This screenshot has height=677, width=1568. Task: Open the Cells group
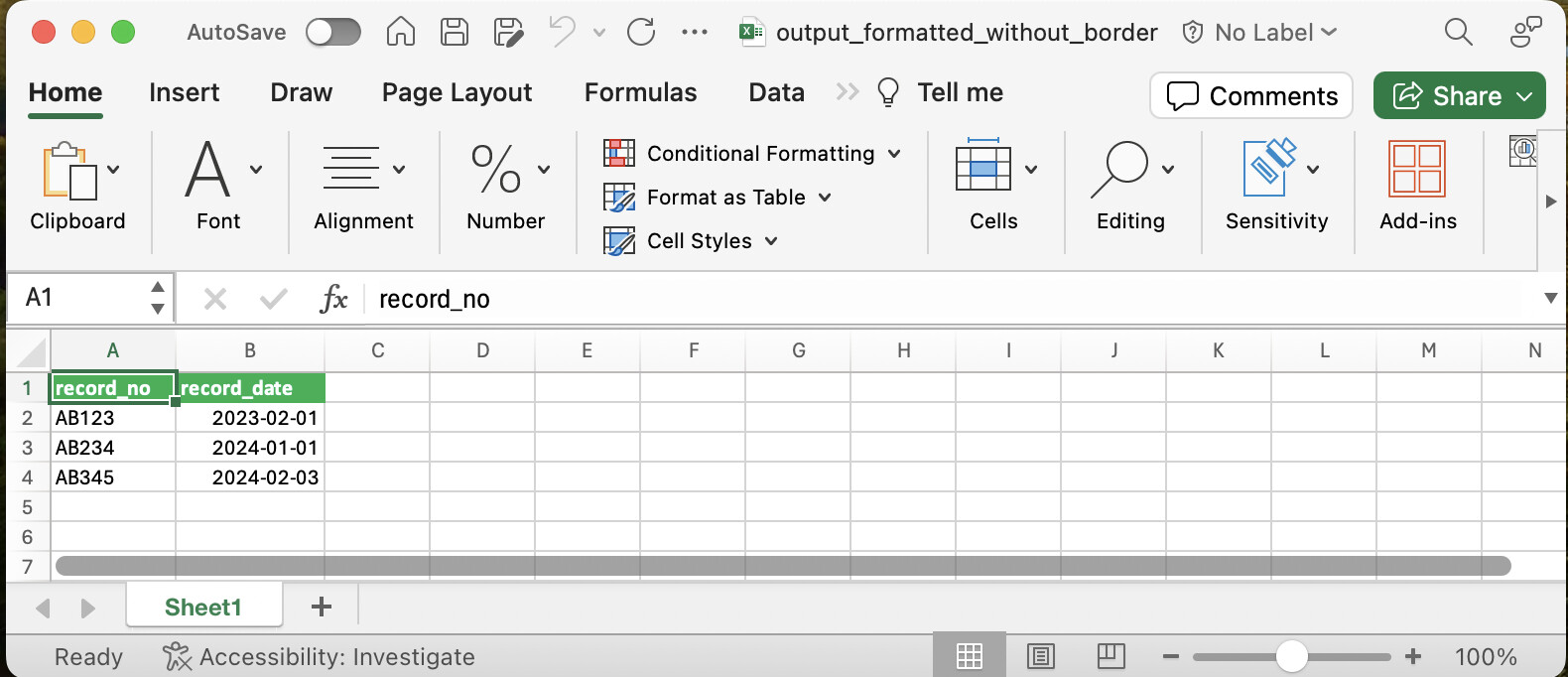tap(995, 187)
